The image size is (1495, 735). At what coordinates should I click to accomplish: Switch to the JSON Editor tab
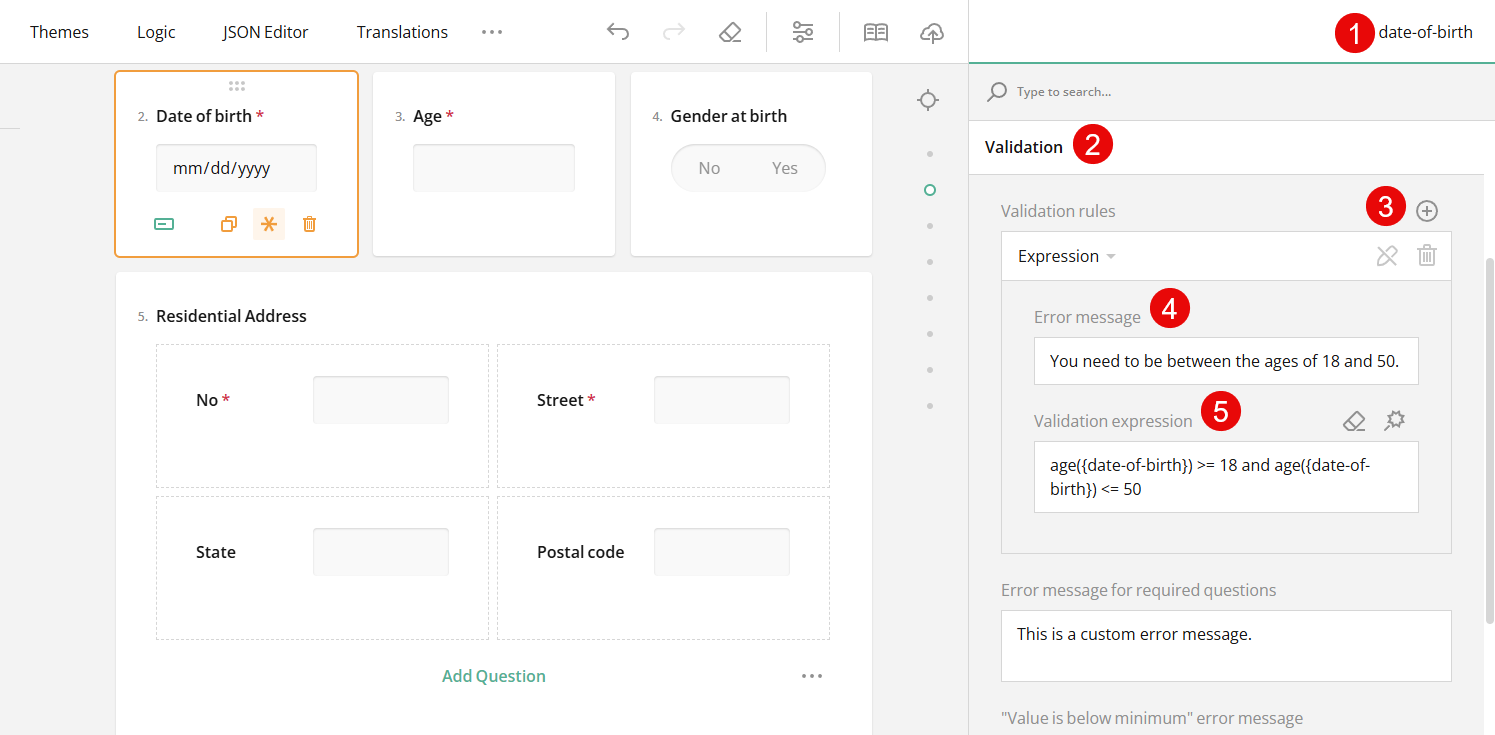pyautogui.click(x=265, y=31)
